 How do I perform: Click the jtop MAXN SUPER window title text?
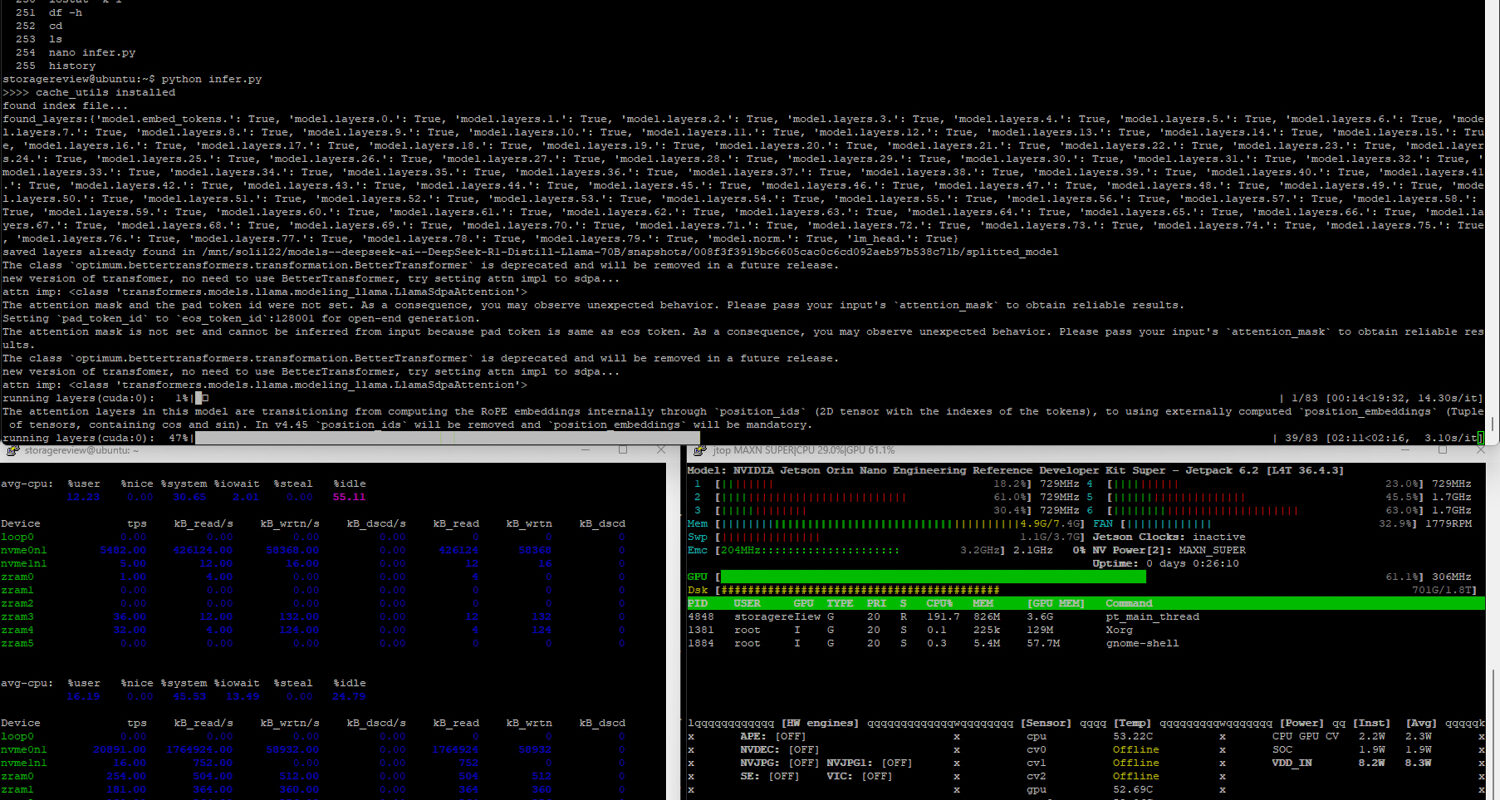(802, 451)
